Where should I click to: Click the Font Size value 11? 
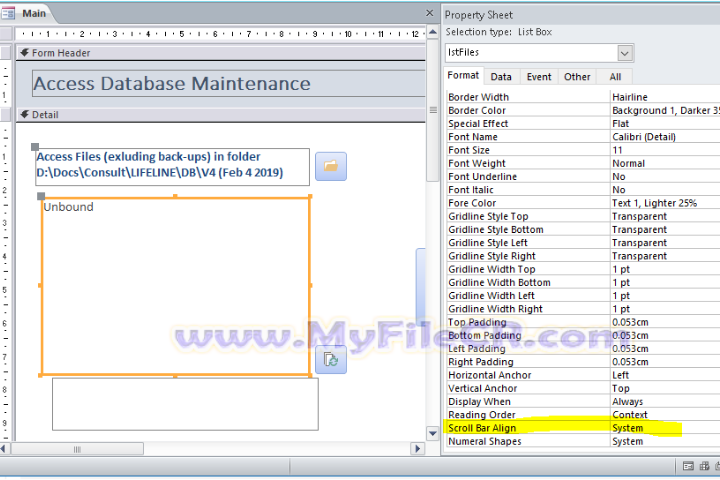[x=665, y=150]
